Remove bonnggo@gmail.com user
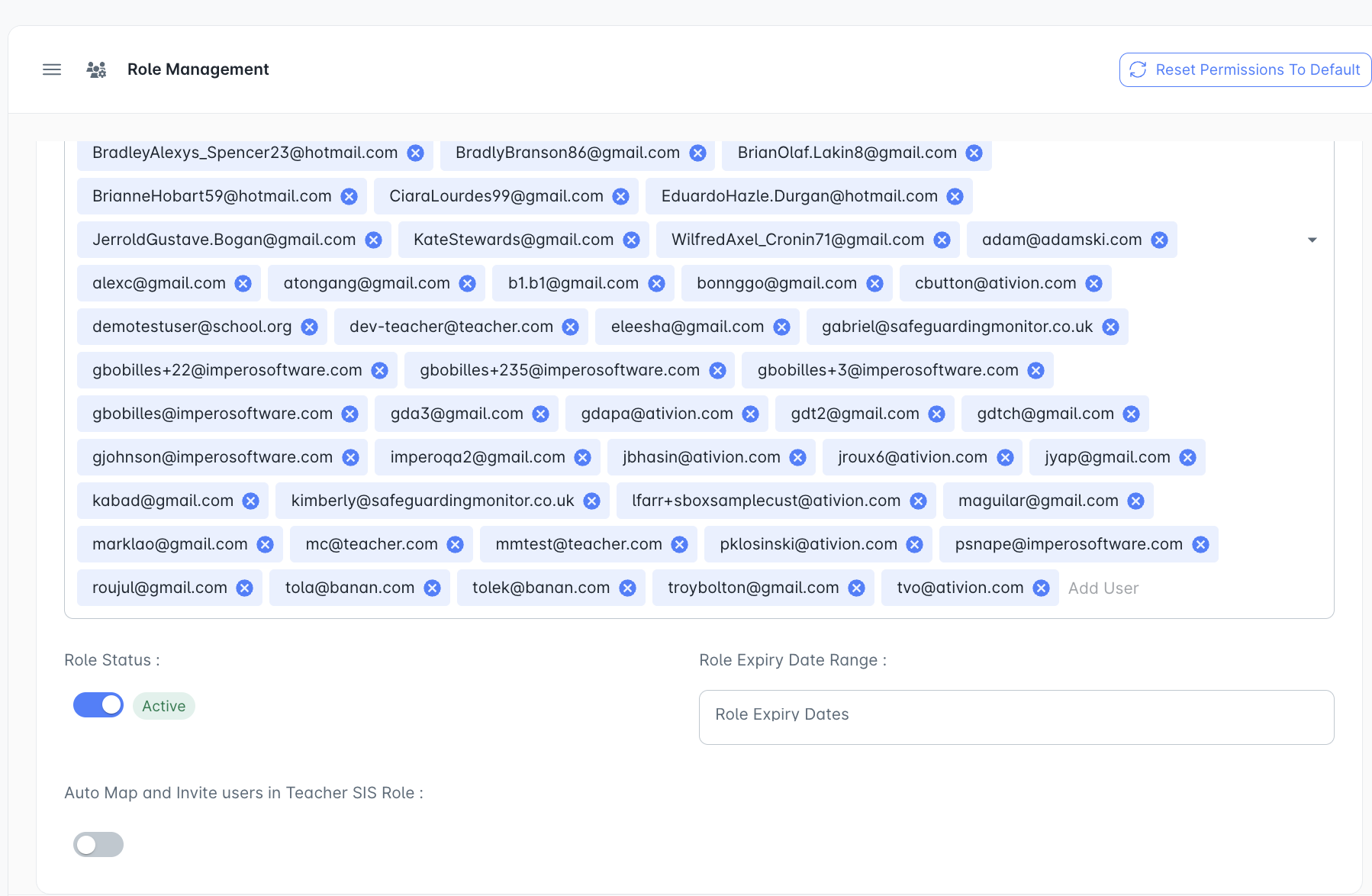The width and height of the screenshot is (1372, 896). click(875, 284)
